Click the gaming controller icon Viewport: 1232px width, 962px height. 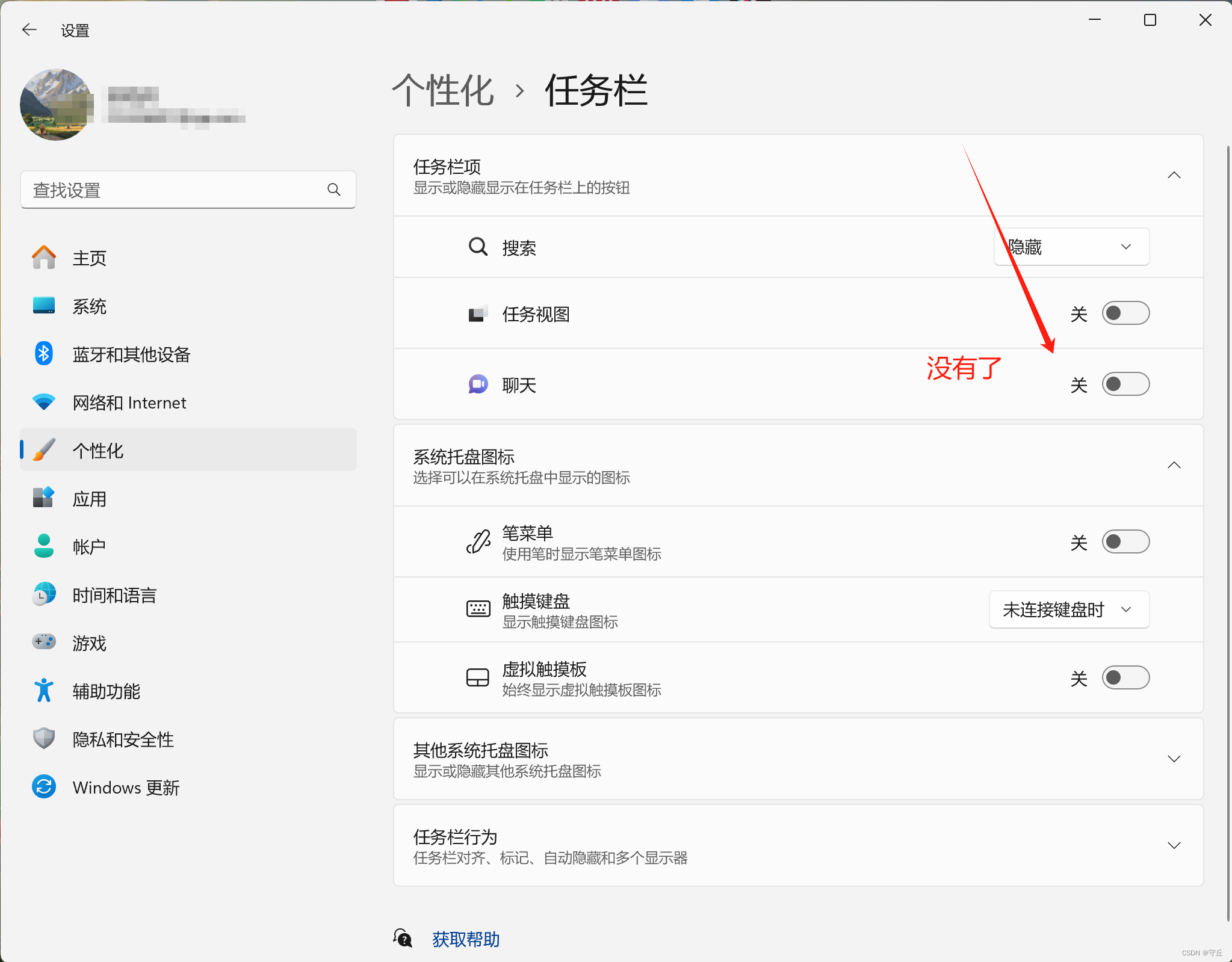[44, 642]
